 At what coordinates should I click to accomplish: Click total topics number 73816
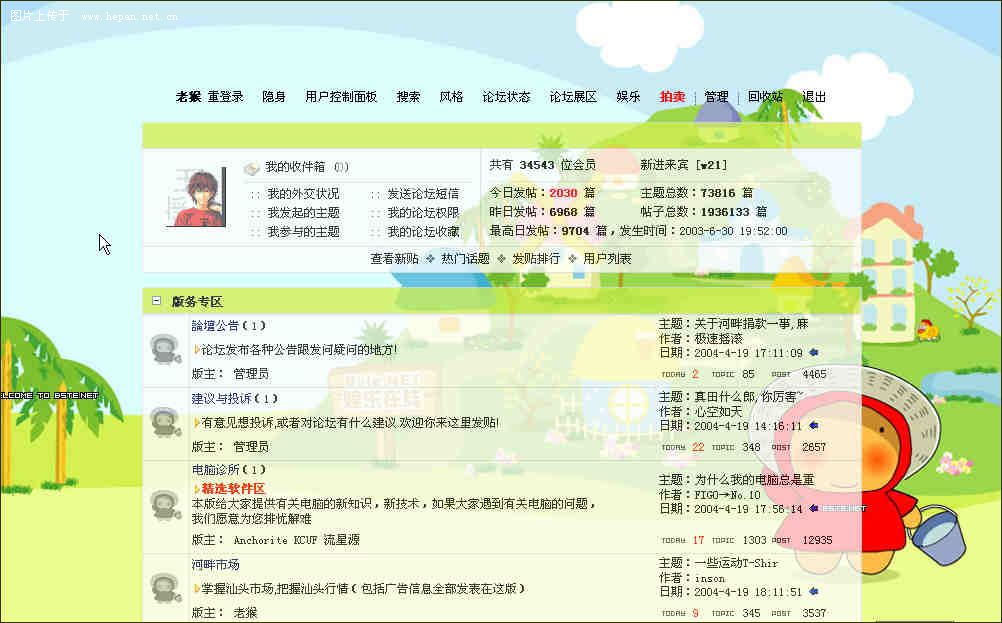pos(718,192)
